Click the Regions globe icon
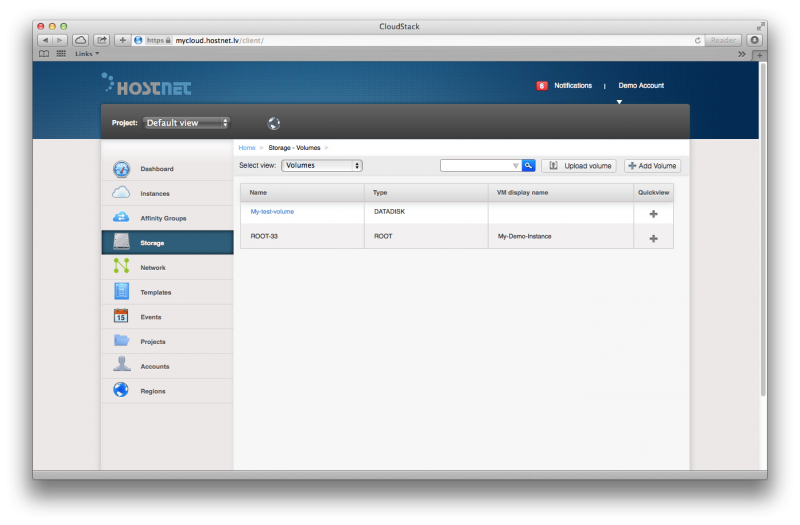Image resolution: width=800 pixels, height=525 pixels. 121,390
